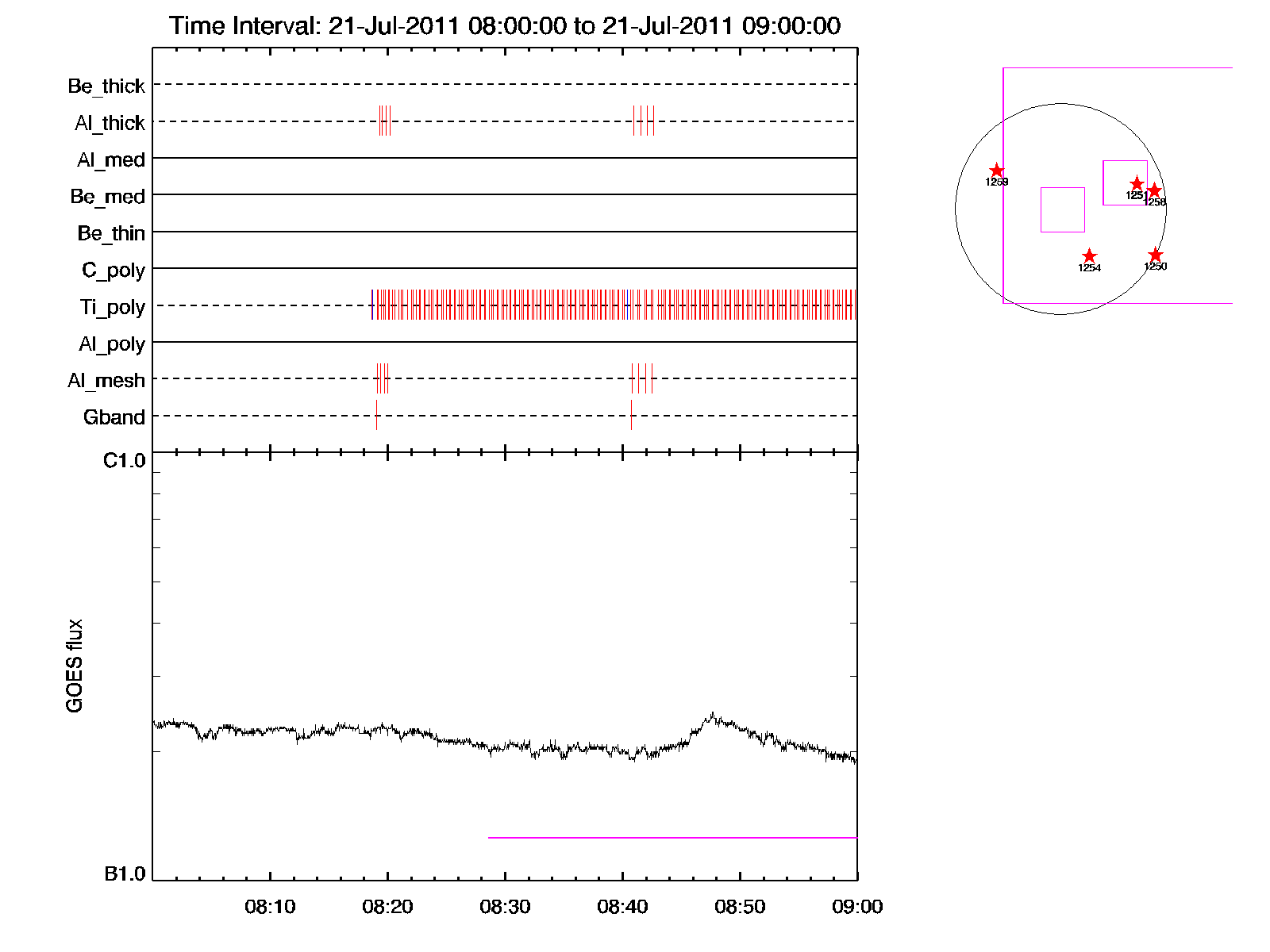Image resolution: width=1270 pixels, height=952 pixels.
Task: Select the red star above label 1251
Action: [1137, 184]
